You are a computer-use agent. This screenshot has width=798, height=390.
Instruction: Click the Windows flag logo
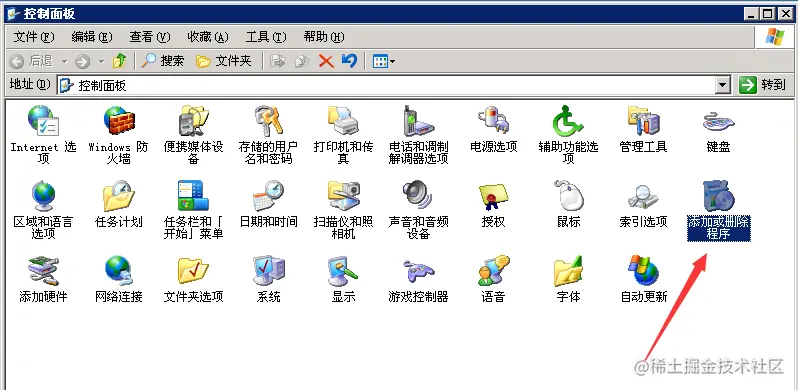click(775, 36)
